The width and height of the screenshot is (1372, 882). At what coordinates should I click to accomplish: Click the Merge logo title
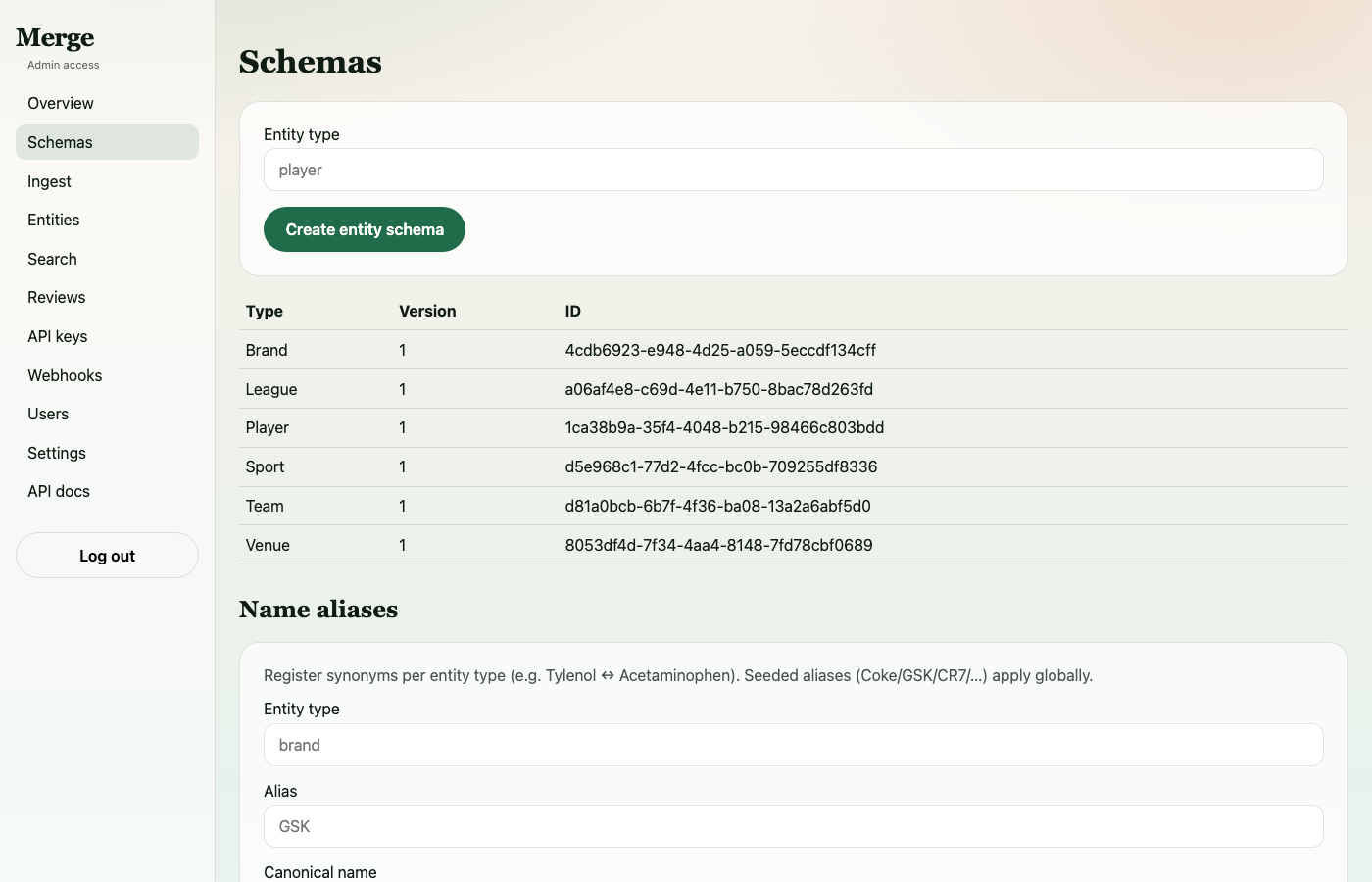tap(55, 38)
